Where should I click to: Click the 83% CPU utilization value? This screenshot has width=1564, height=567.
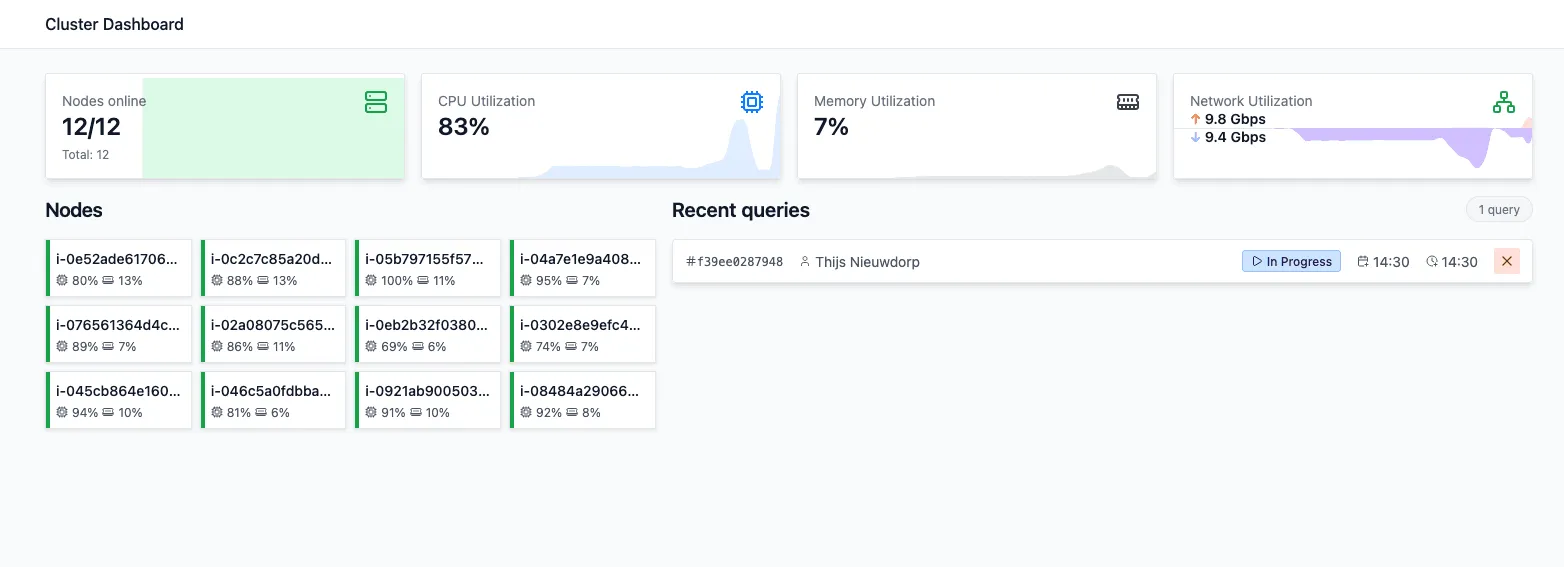tap(464, 126)
